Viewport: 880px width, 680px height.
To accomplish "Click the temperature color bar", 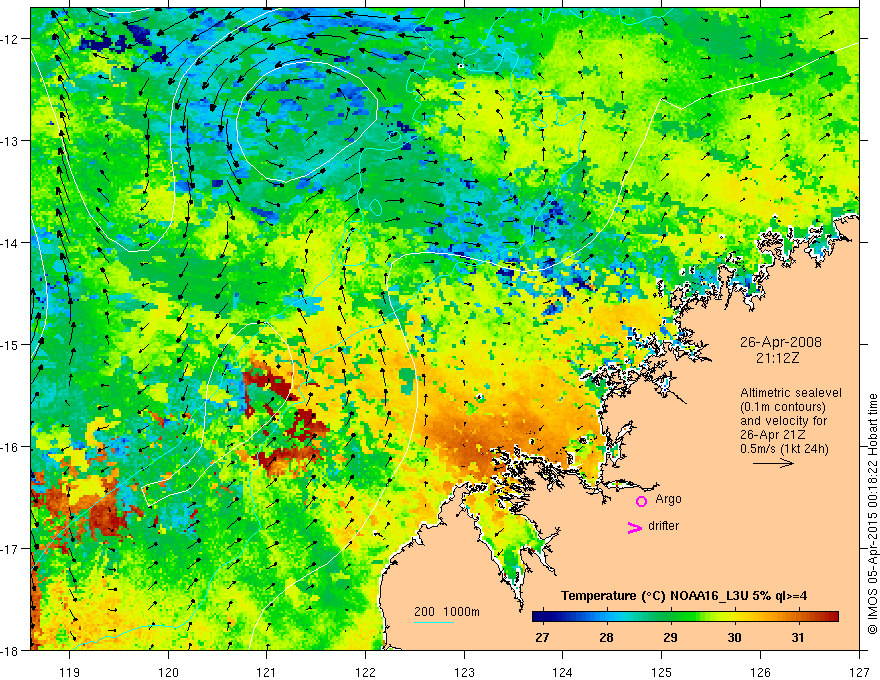I will [x=685, y=617].
